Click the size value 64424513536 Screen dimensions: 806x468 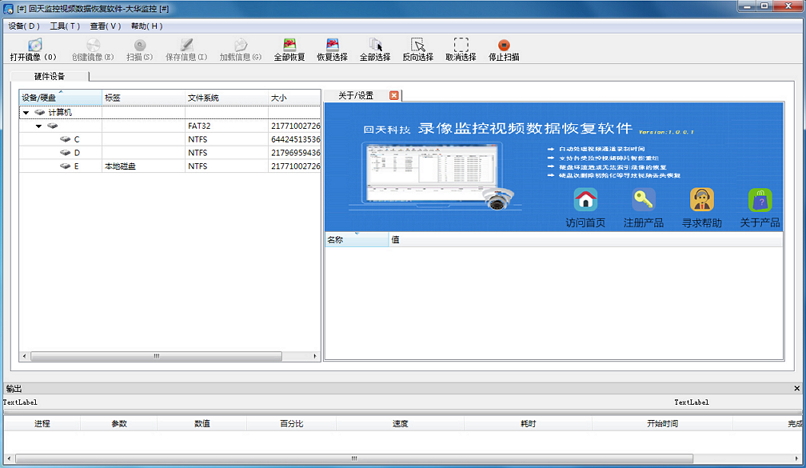[296, 139]
